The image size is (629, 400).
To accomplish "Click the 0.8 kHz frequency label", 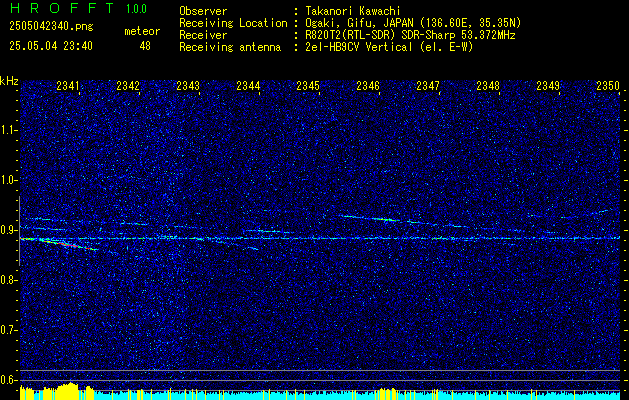I will (x=8, y=280).
